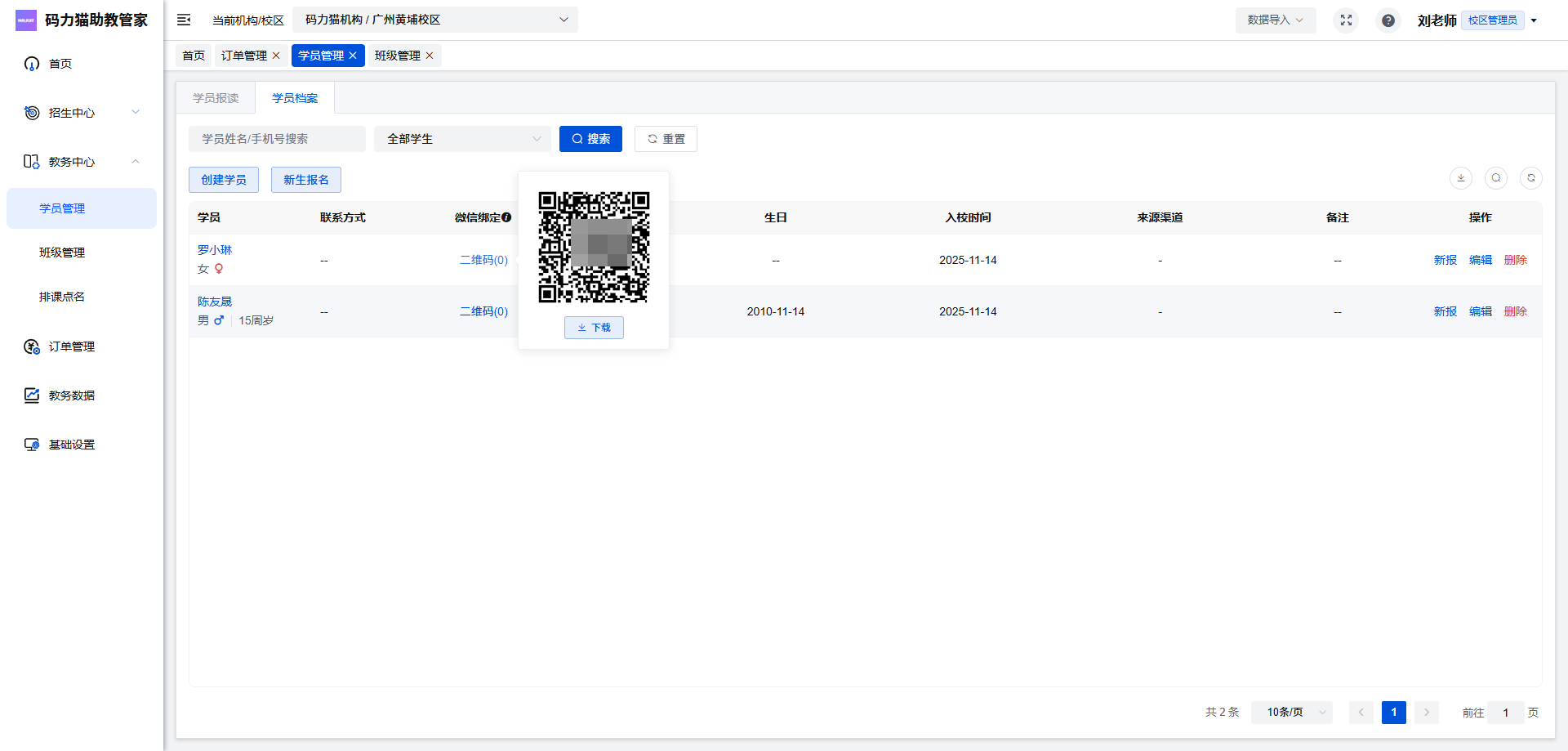
Task: Open student 罗小琳 profile link
Action: click(215, 250)
